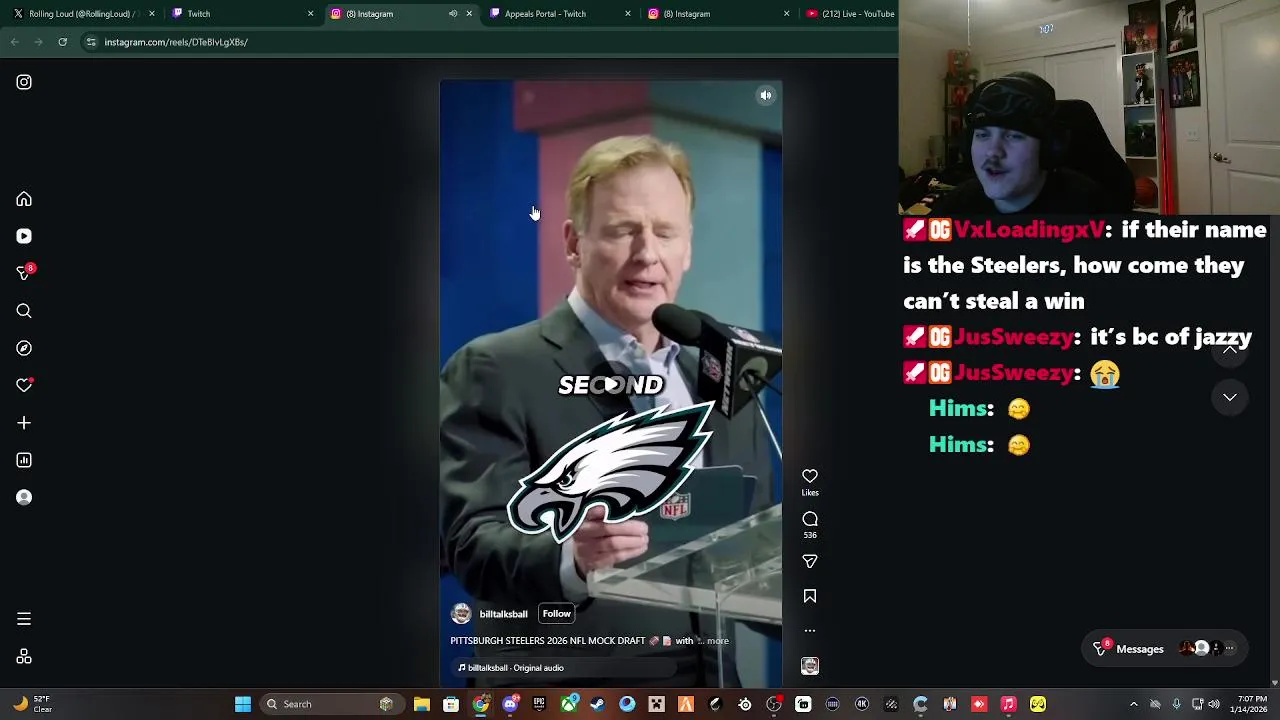Close the Twitch tab
This screenshot has height=720, width=1280.
tap(310, 14)
